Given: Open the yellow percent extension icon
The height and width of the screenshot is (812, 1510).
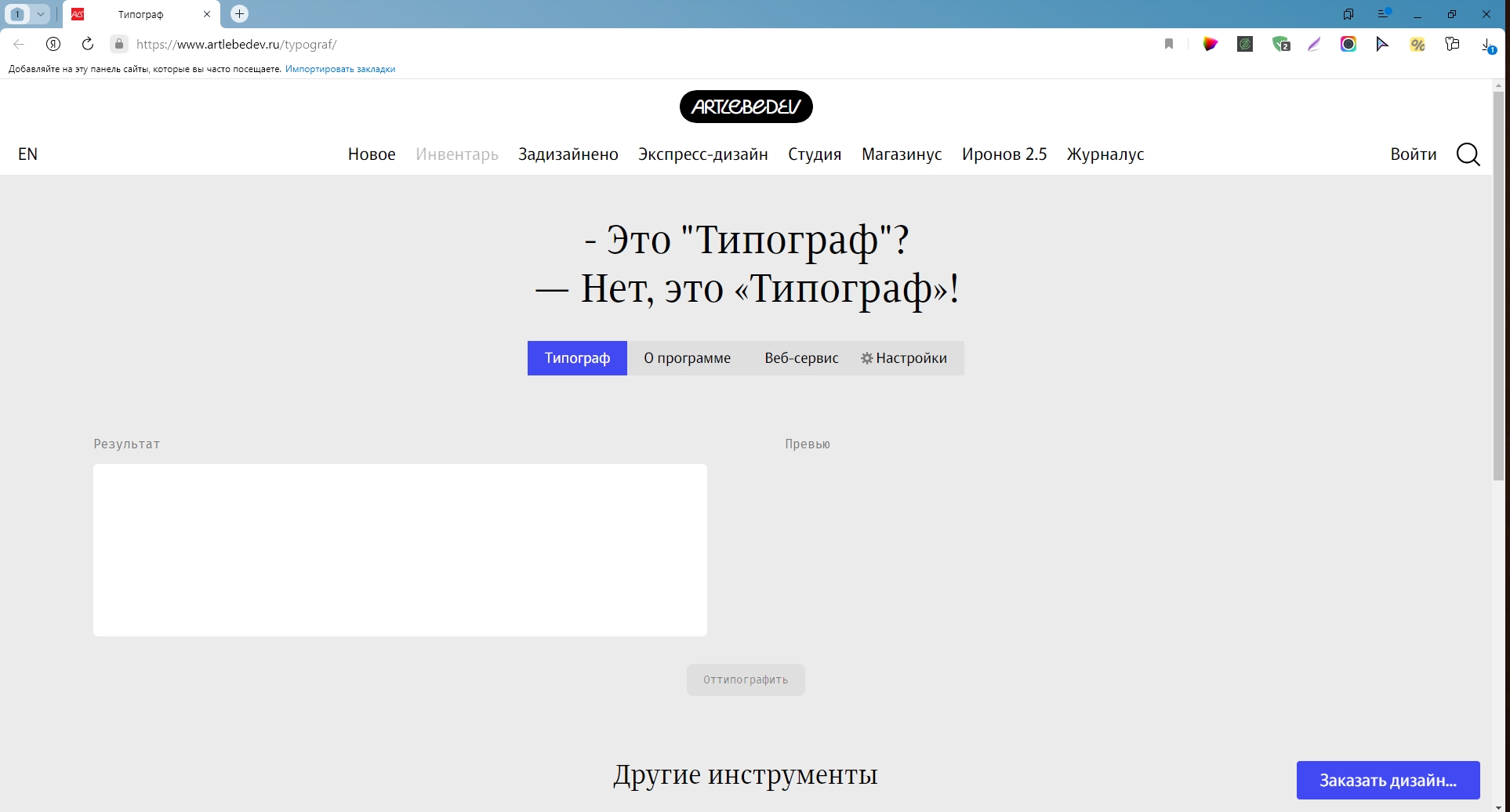Looking at the screenshot, I should point(1417,45).
